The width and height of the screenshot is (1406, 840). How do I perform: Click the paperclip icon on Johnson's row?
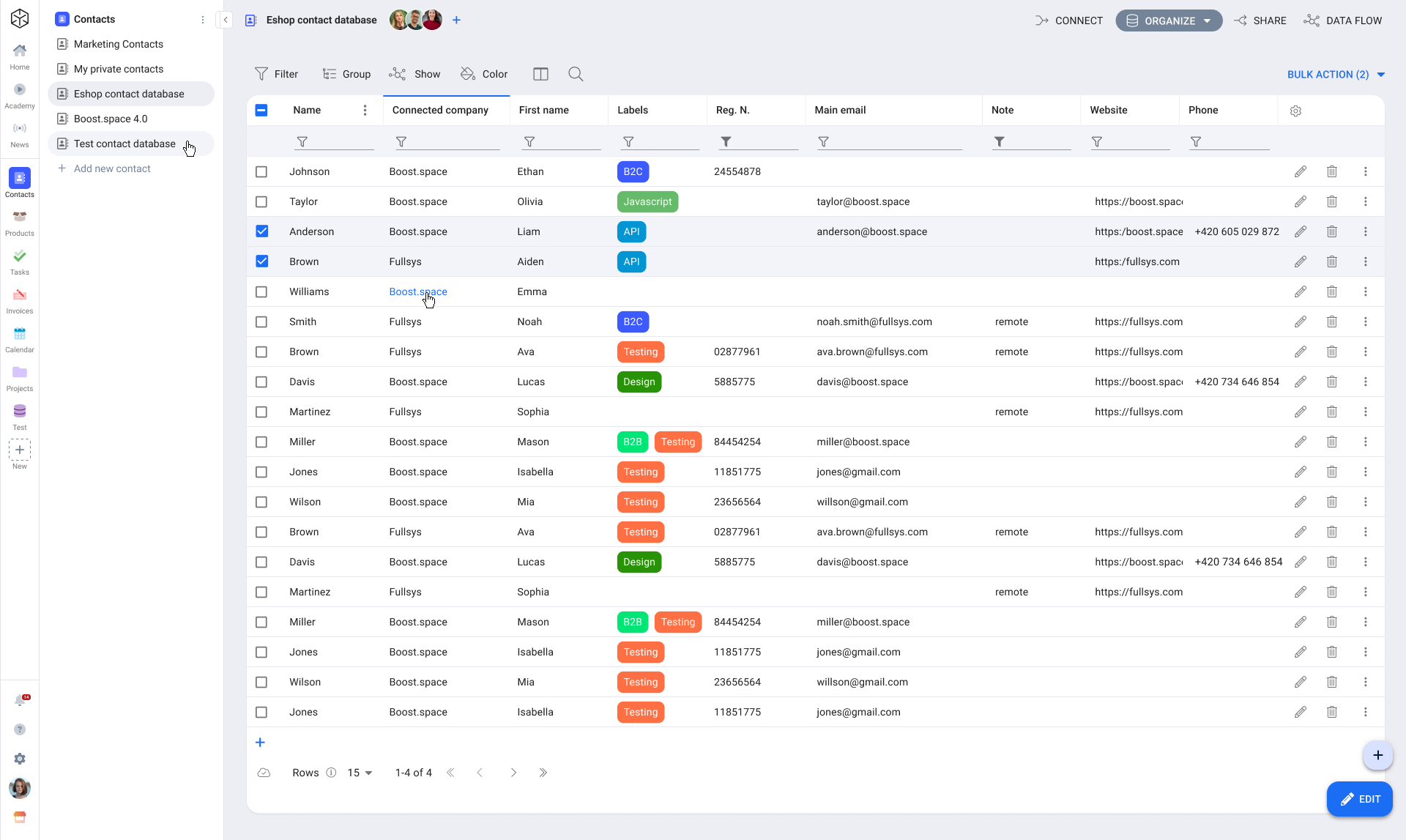(x=1301, y=171)
